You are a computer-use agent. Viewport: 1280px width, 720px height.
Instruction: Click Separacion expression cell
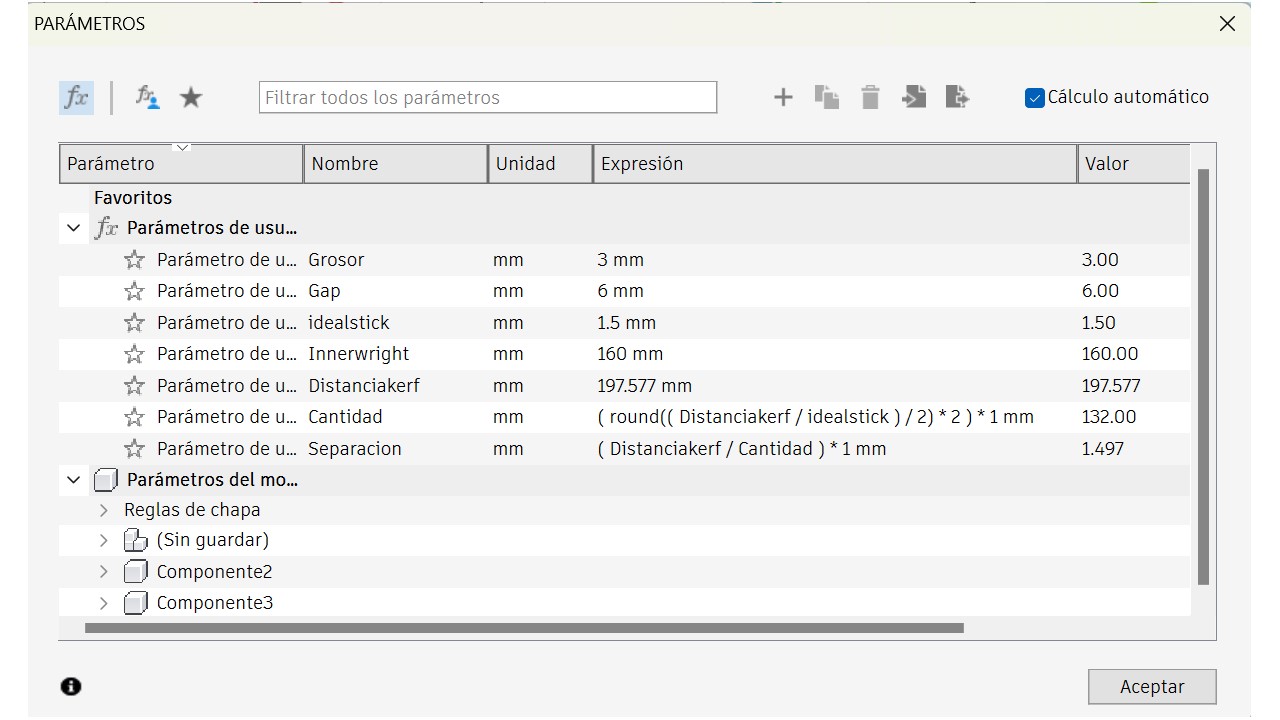pyautogui.click(x=741, y=449)
